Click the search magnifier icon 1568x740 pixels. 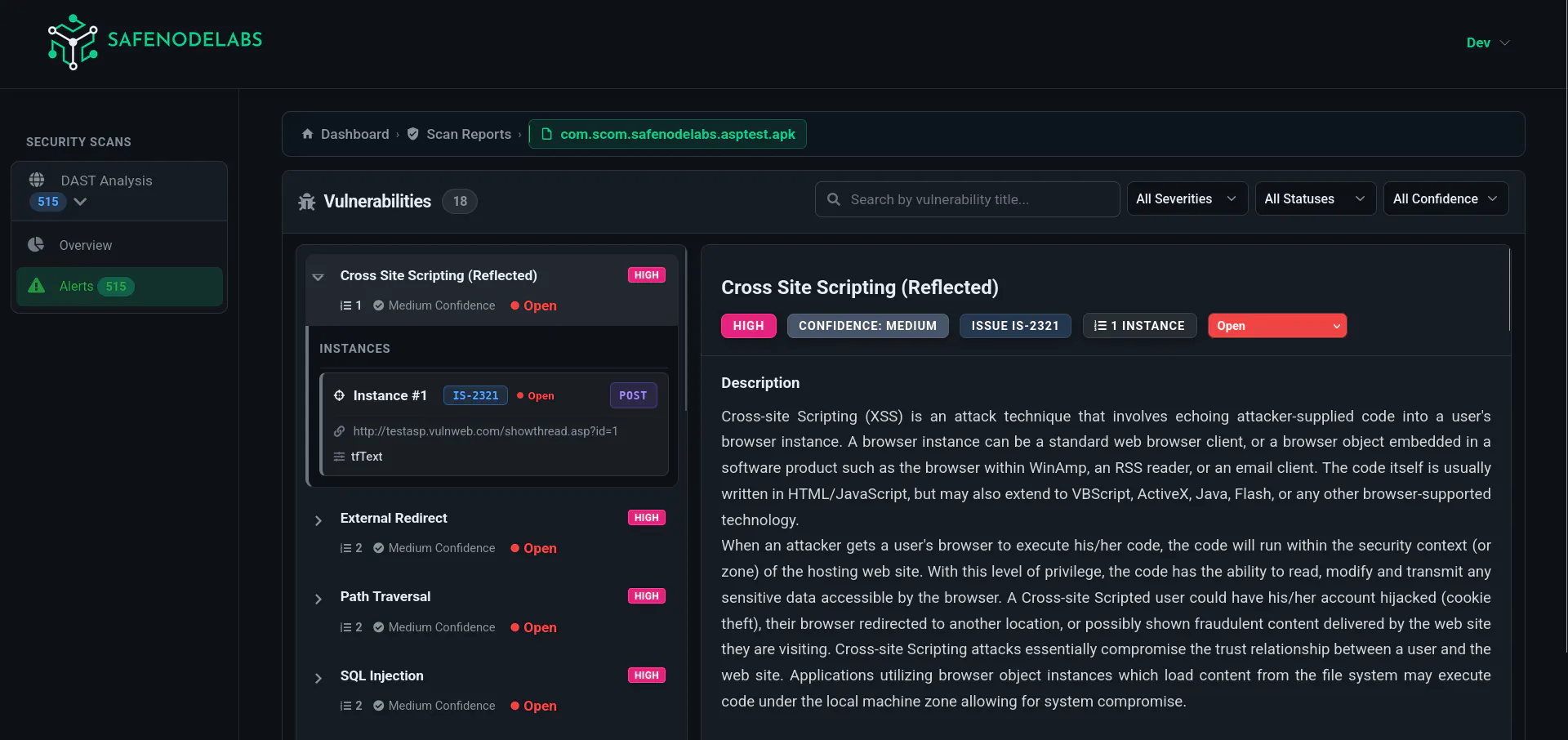834,199
